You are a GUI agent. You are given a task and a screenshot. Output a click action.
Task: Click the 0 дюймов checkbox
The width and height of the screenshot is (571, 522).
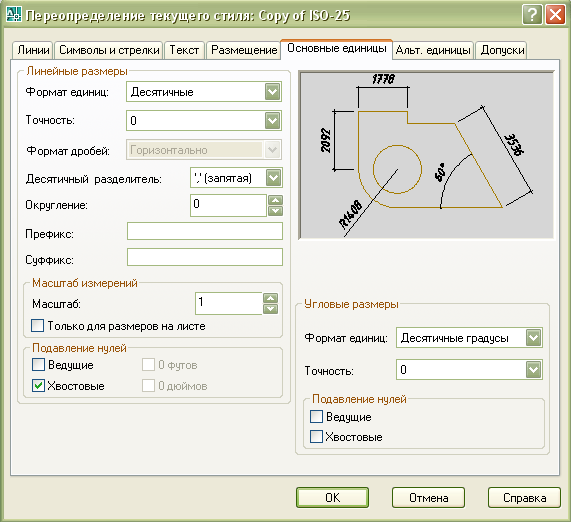[x=148, y=385]
